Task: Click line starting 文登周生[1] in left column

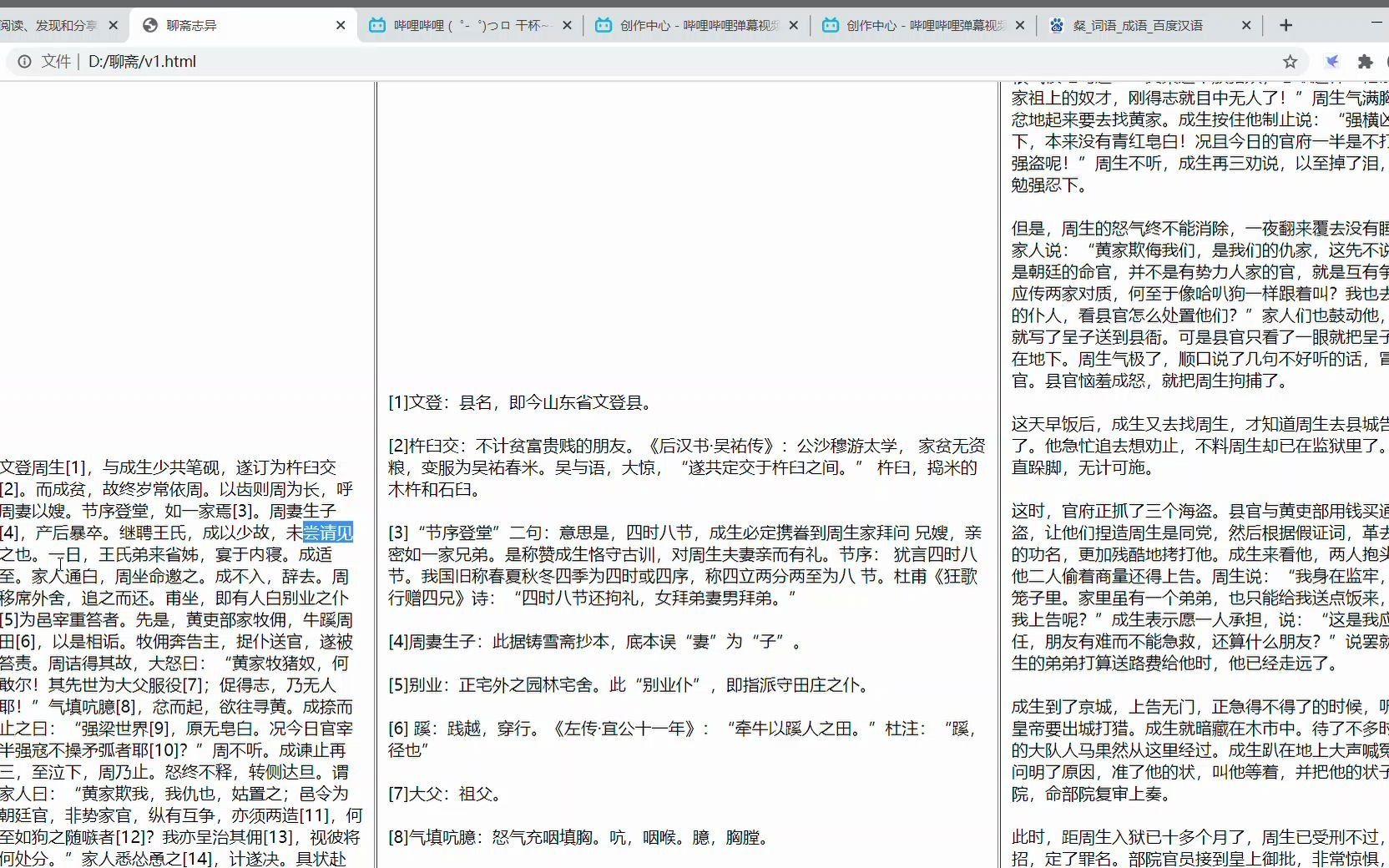Action: pyautogui.click(x=168, y=467)
